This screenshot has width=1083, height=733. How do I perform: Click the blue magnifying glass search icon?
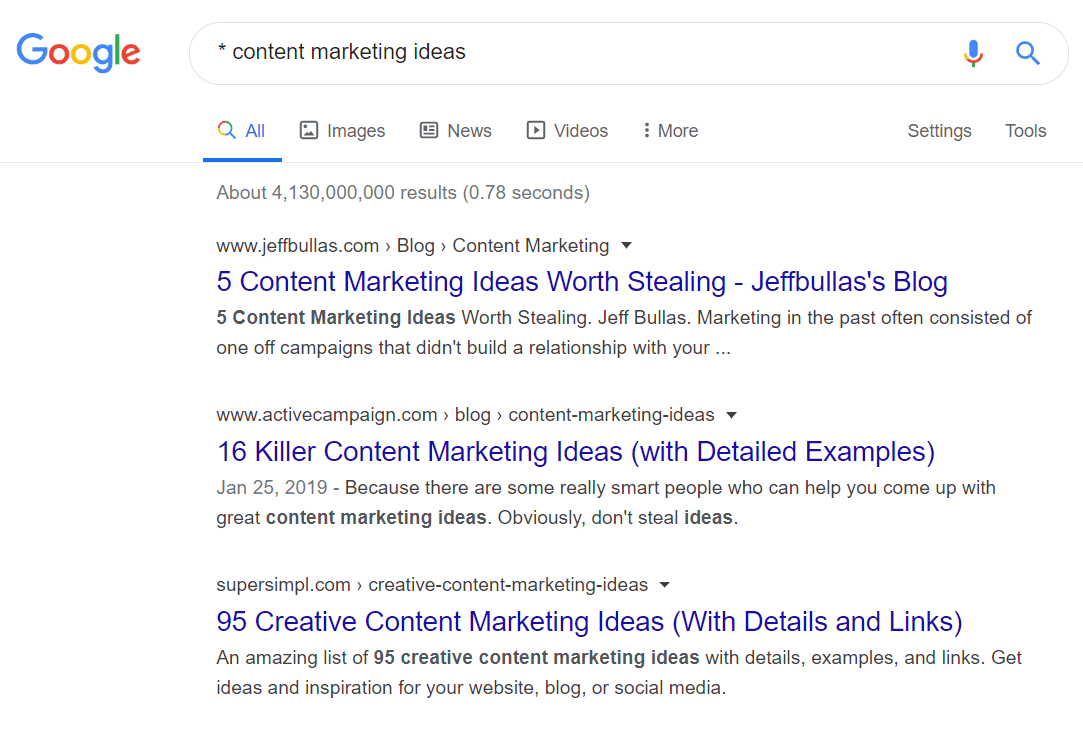coord(1027,53)
